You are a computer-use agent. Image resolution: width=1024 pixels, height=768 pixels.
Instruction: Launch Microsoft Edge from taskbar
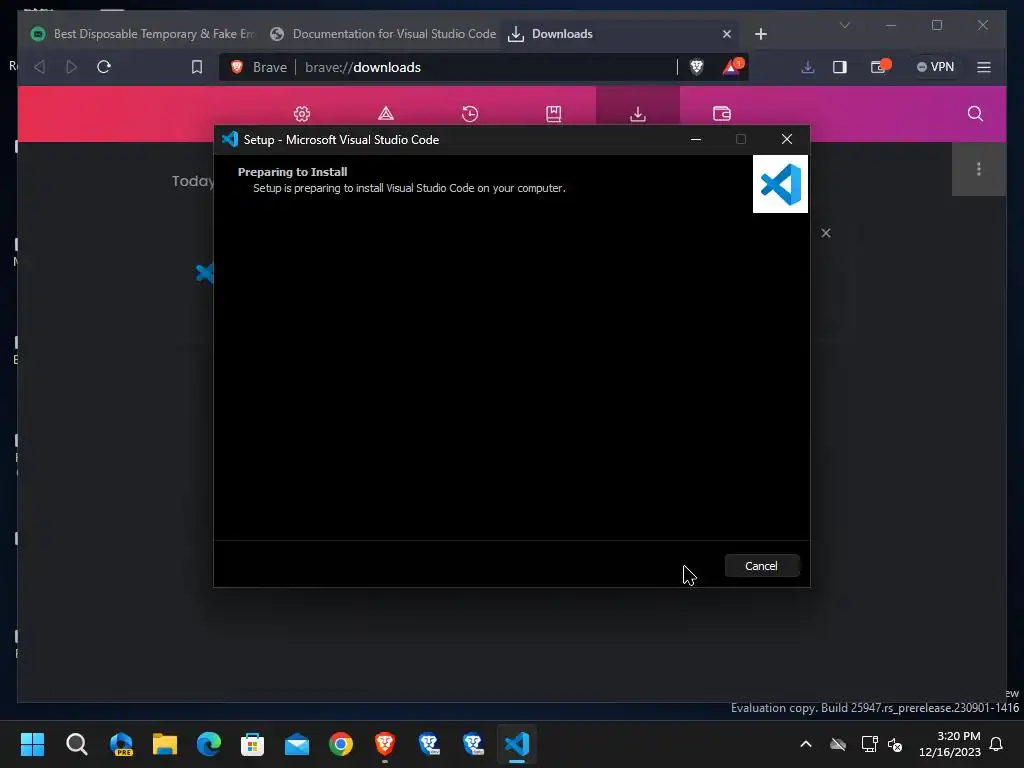[x=208, y=743]
